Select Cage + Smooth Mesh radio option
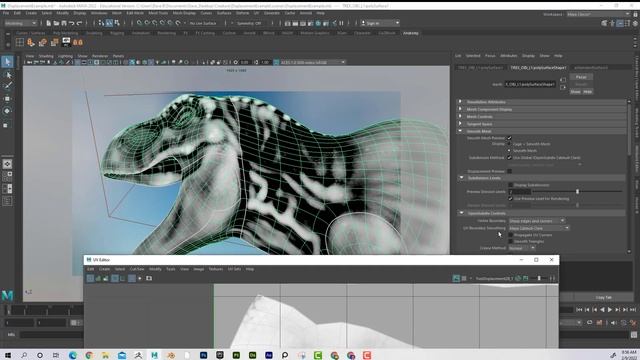This screenshot has height=360, width=640. 509,144
